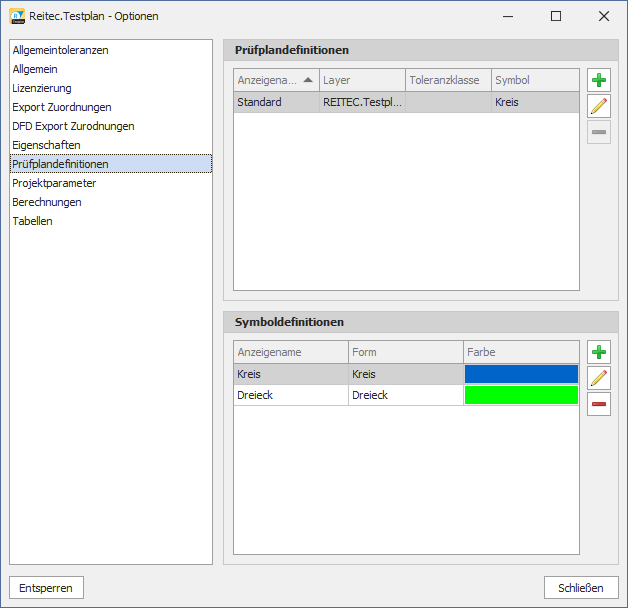628x608 pixels.
Task: Click the Reitec.Testplan app icon in title bar
Action: click(x=17, y=16)
